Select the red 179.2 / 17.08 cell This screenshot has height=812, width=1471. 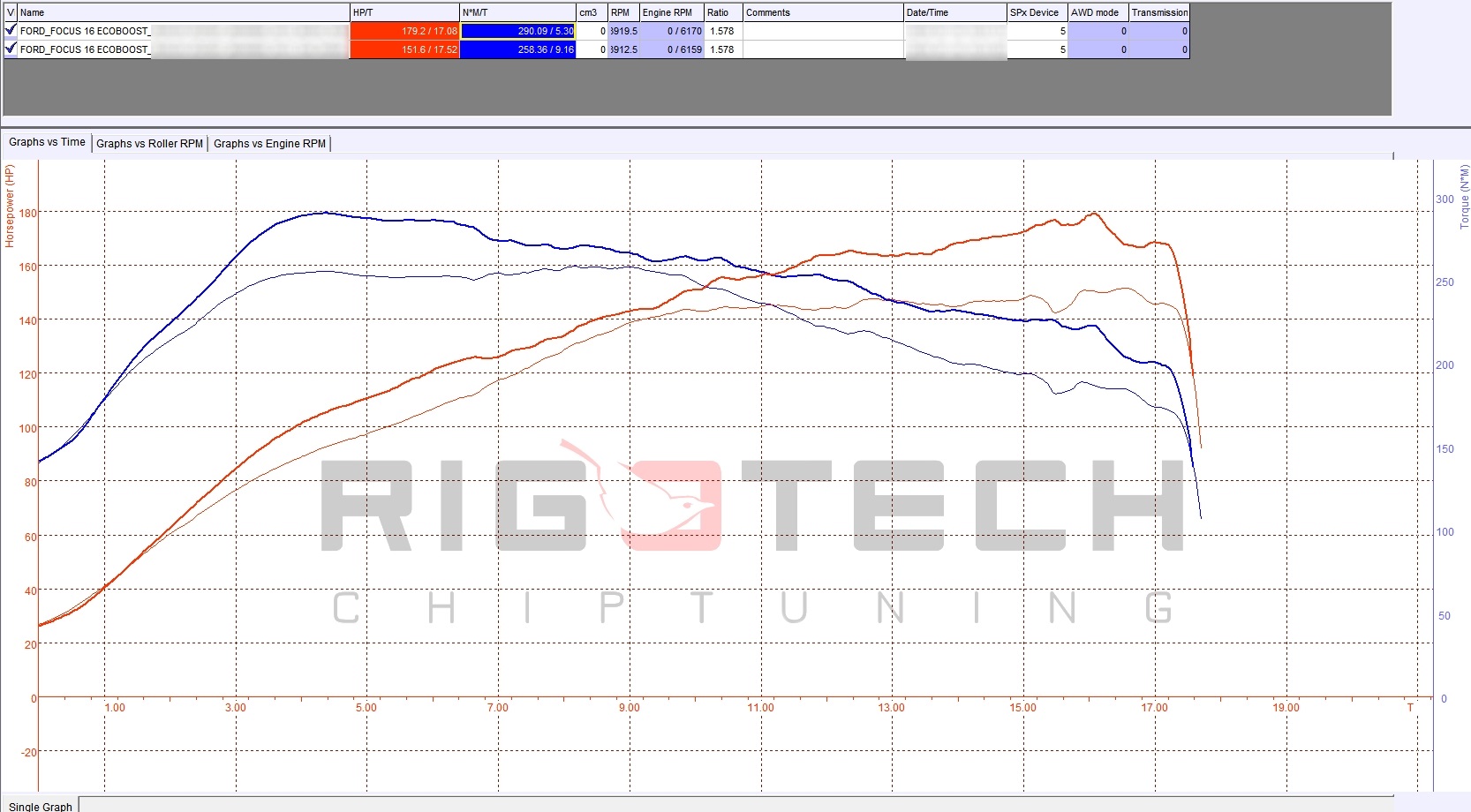point(404,31)
